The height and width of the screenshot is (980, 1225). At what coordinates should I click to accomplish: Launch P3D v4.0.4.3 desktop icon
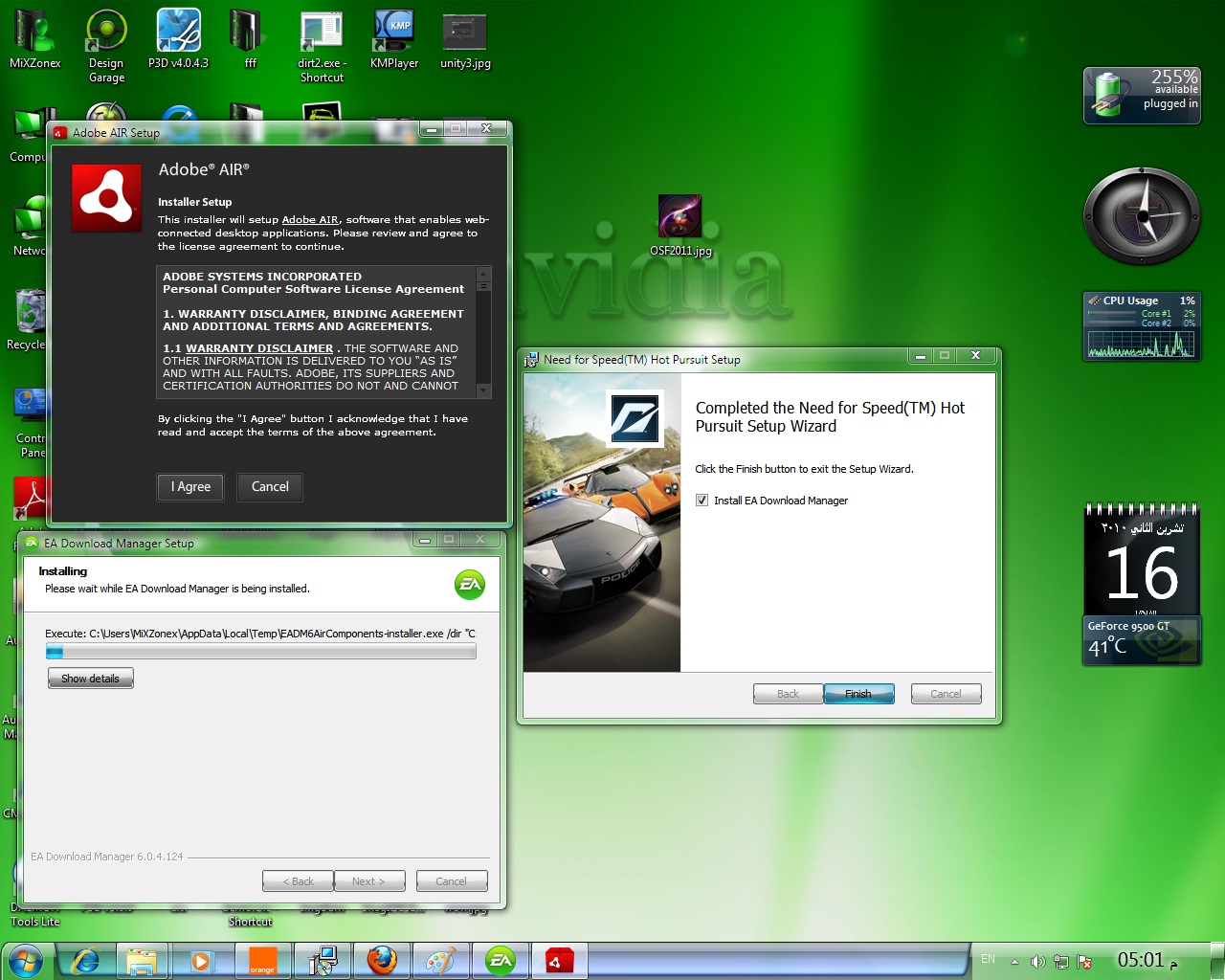click(x=178, y=38)
